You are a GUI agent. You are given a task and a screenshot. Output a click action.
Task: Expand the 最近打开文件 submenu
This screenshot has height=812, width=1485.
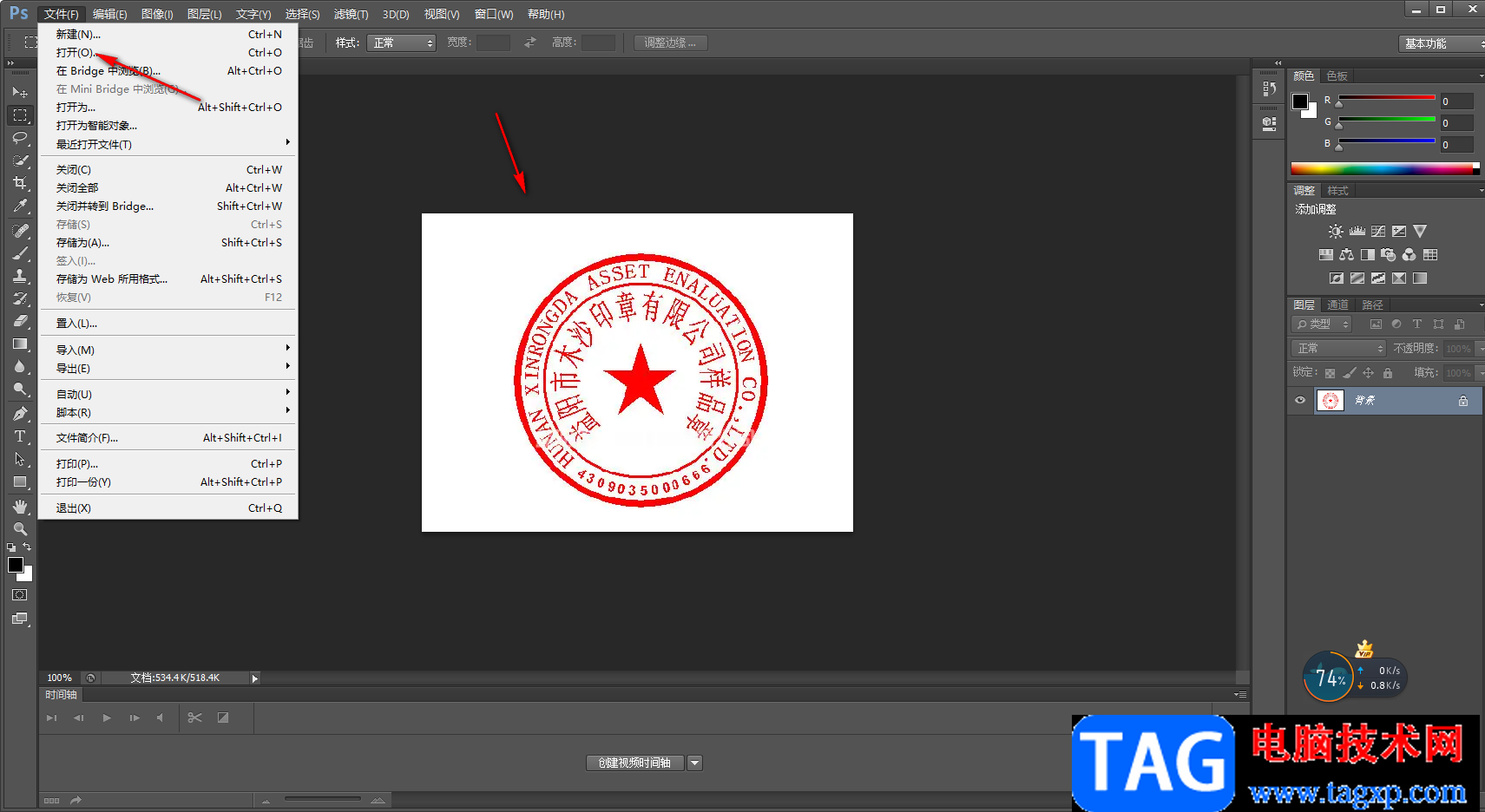point(168,144)
